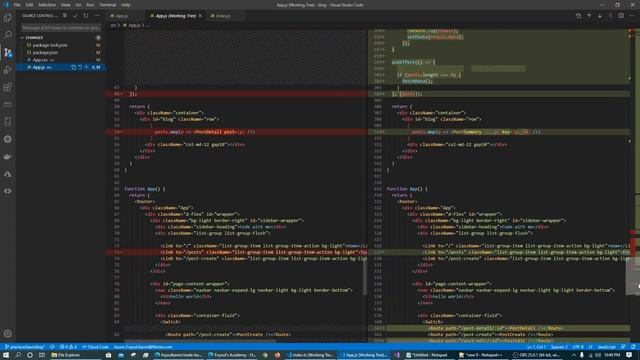
Task: Click Spaces: 2 indentation in status bar
Action: tap(559, 347)
